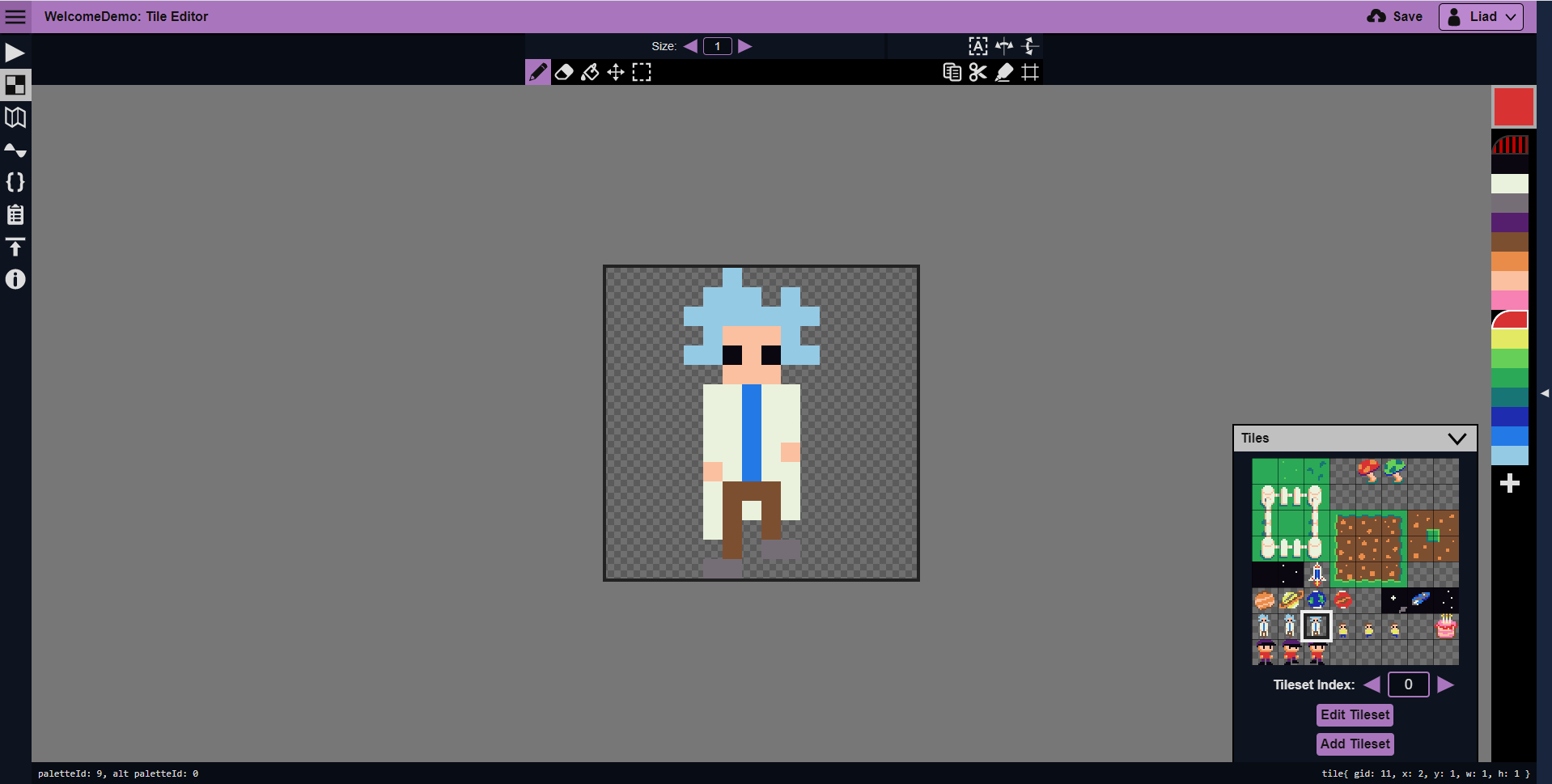
Task: Pick the orange palette color
Action: click(x=1510, y=261)
